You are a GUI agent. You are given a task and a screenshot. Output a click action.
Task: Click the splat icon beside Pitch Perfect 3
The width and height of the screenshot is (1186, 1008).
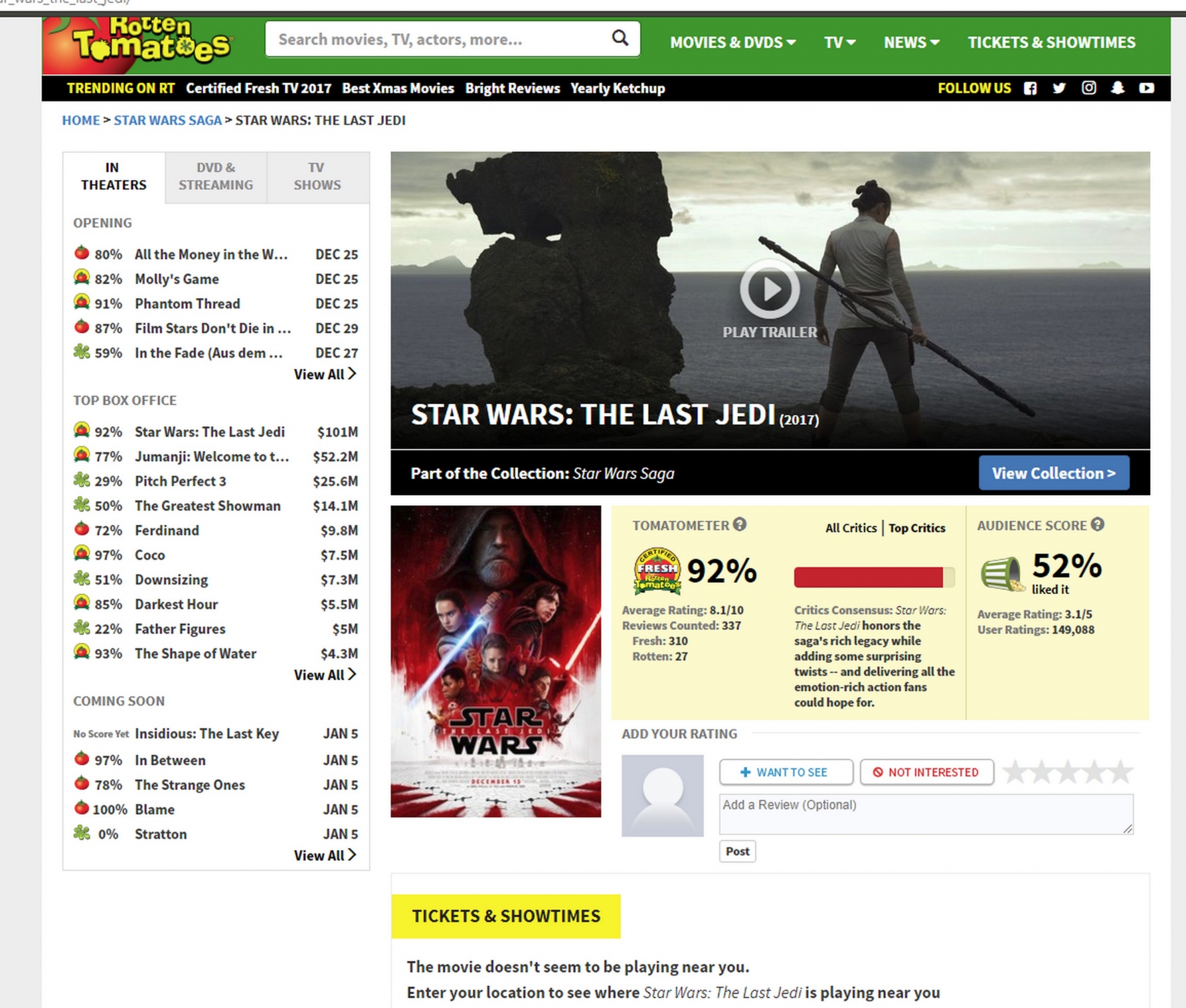pyautogui.click(x=81, y=480)
